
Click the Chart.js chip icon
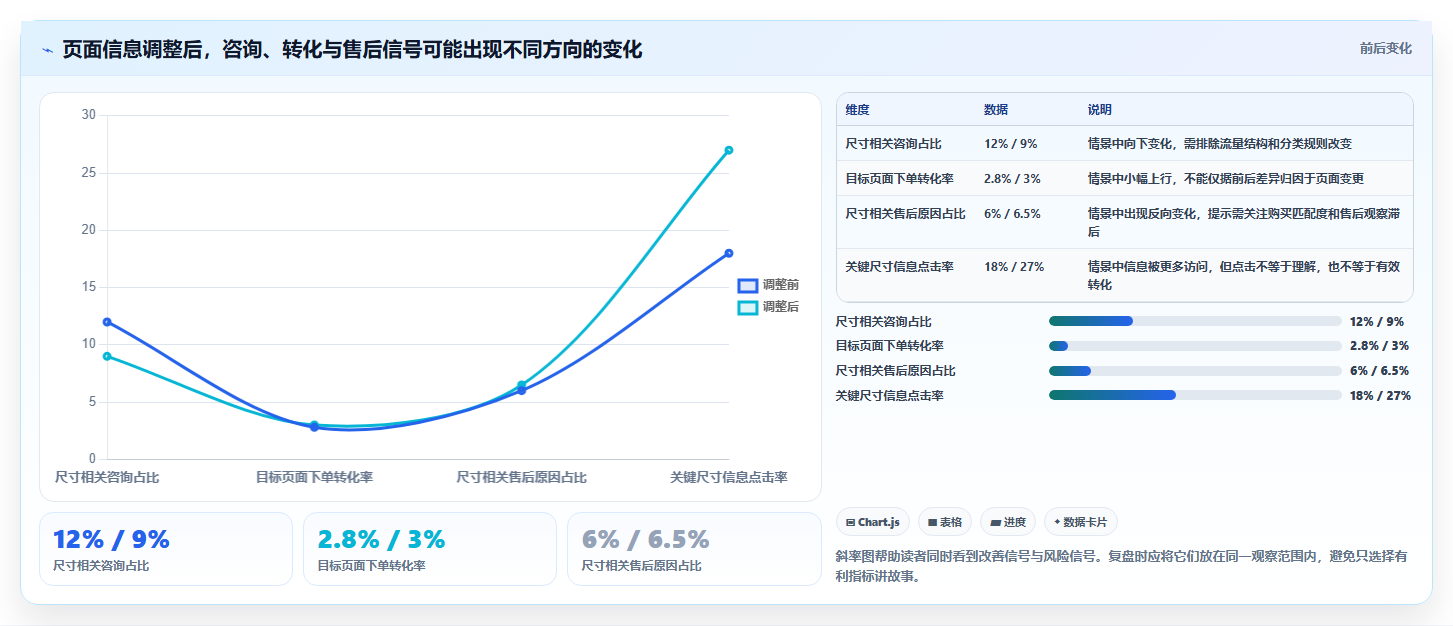[x=850, y=522]
